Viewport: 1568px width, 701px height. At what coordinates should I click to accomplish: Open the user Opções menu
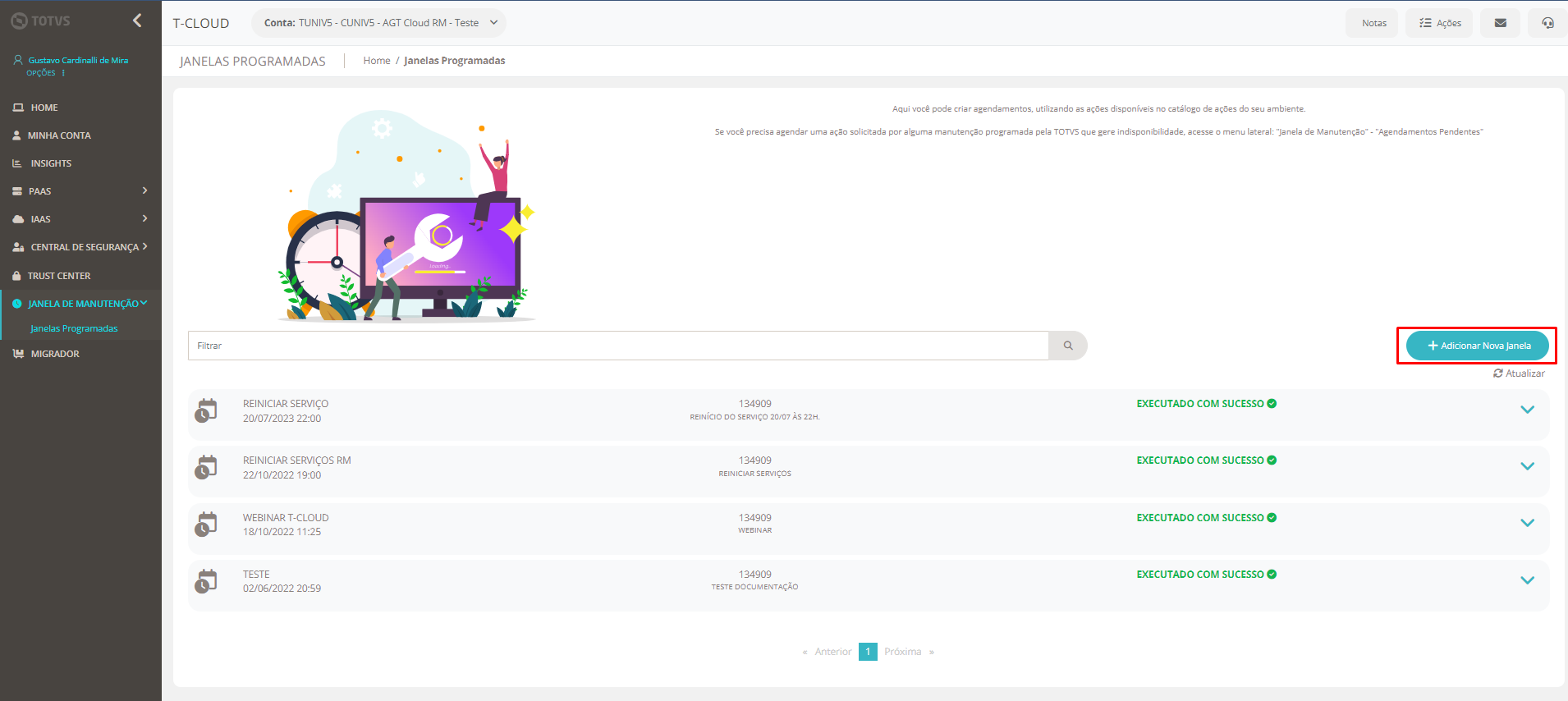point(45,73)
